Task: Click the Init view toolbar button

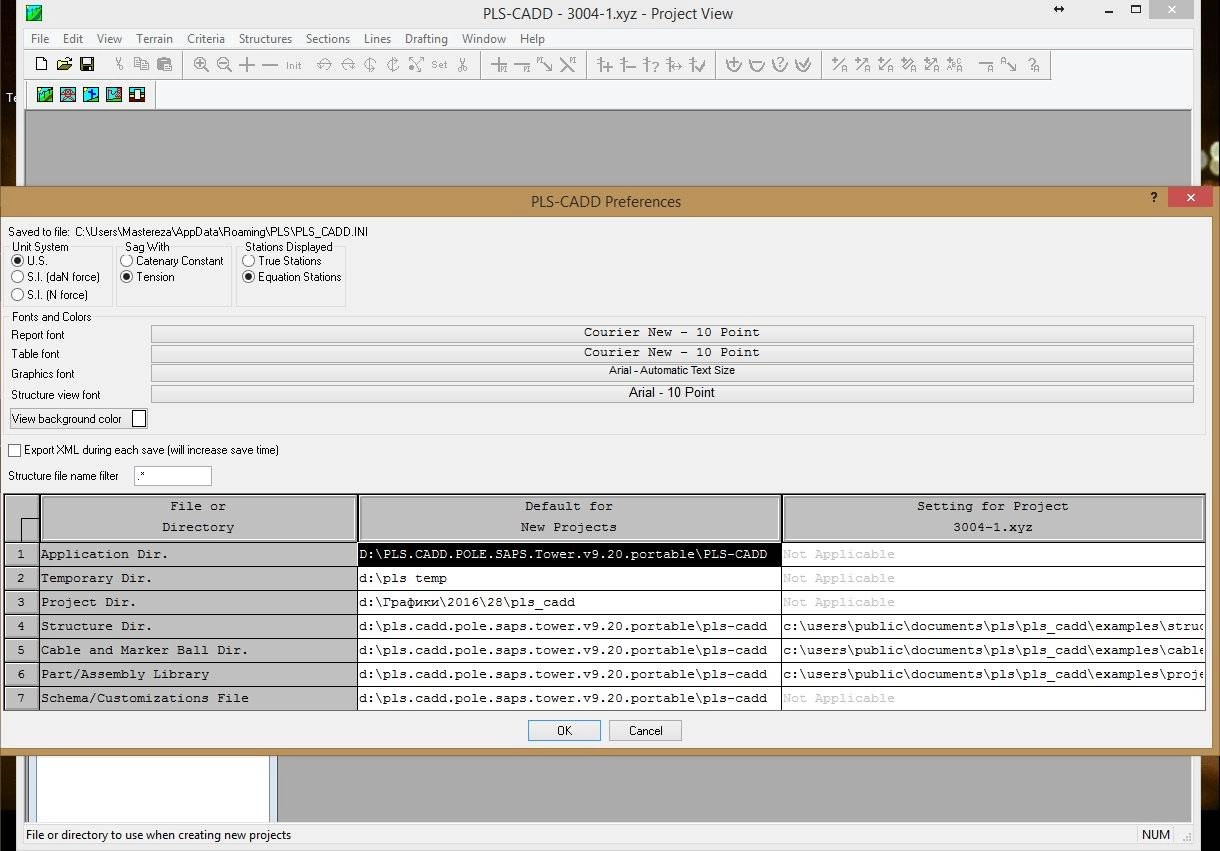Action: (293, 65)
